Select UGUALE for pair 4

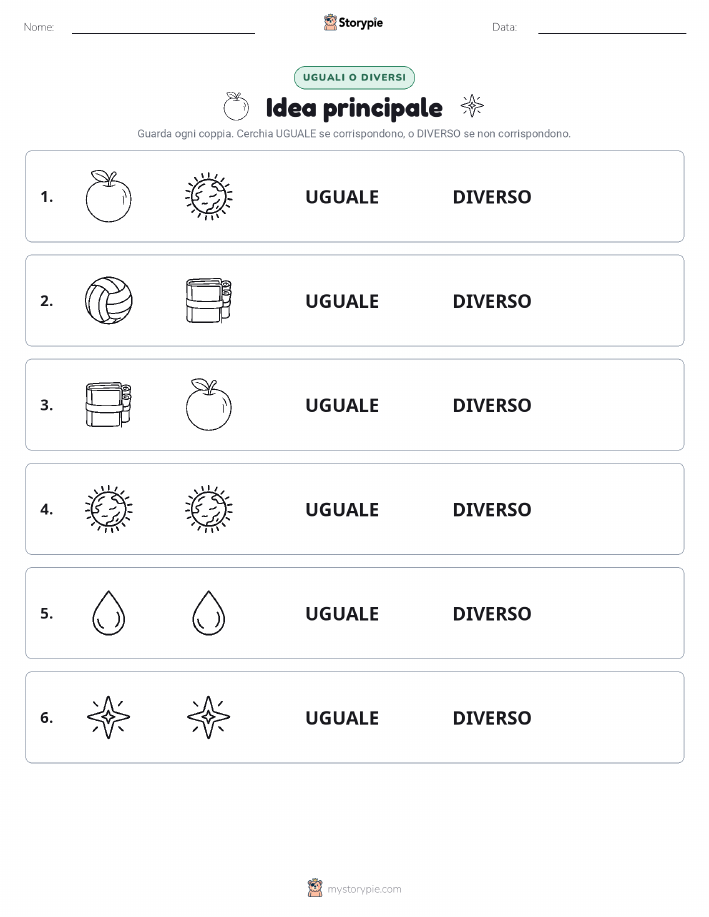(x=342, y=509)
